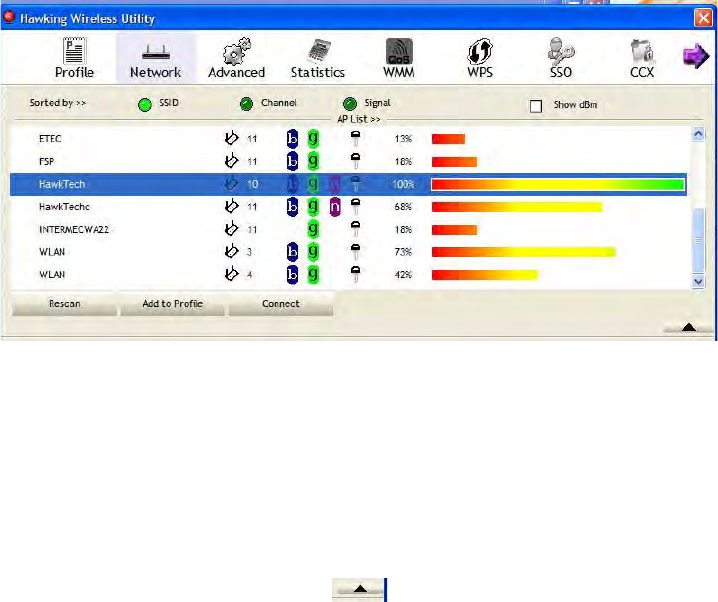718x602 pixels.
Task: Click the 'g' mode icon for INTERMECWA22
Action: tap(313, 229)
